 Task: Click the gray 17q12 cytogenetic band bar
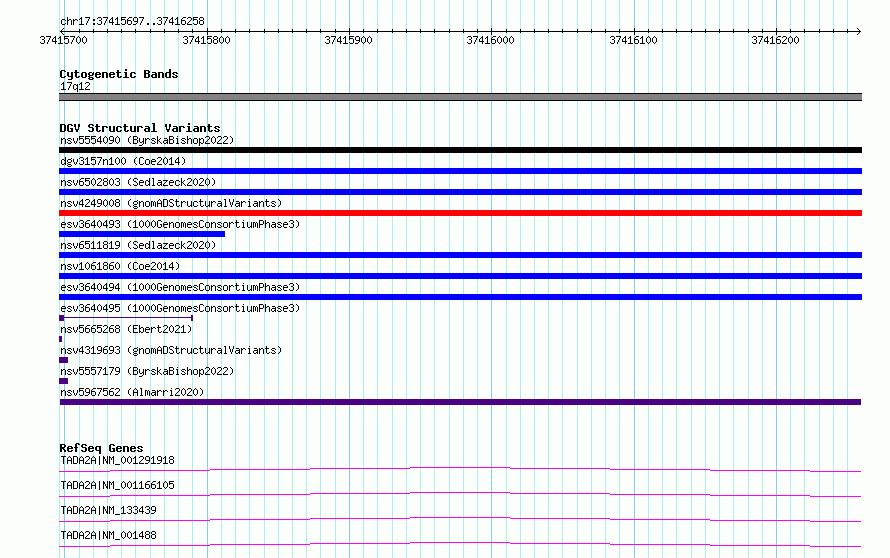(460, 97)
